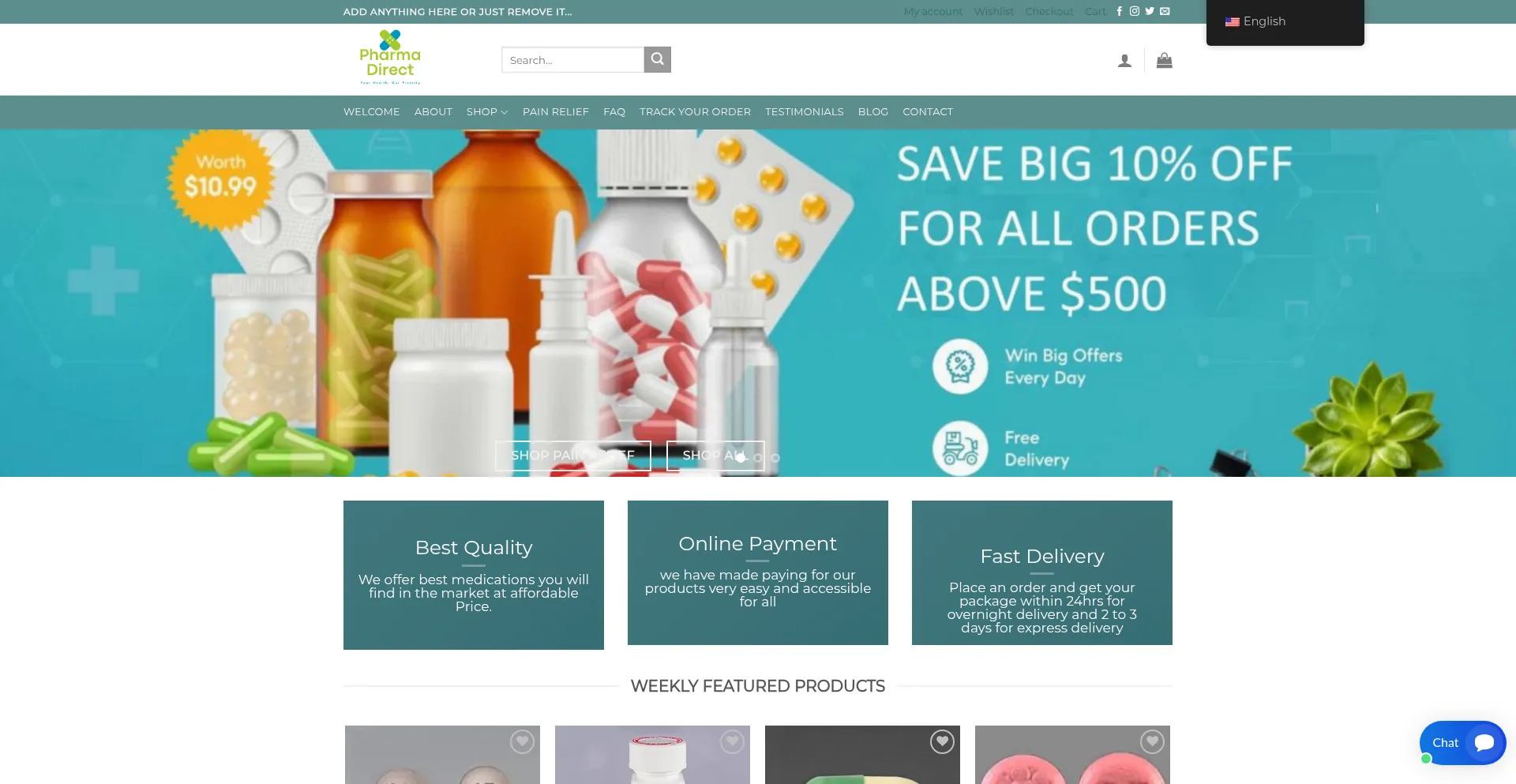Go to the PAIN RELIEF menu item
Image resolution: width=1516 pixels, height=784 pixels.
coord(556,112)
